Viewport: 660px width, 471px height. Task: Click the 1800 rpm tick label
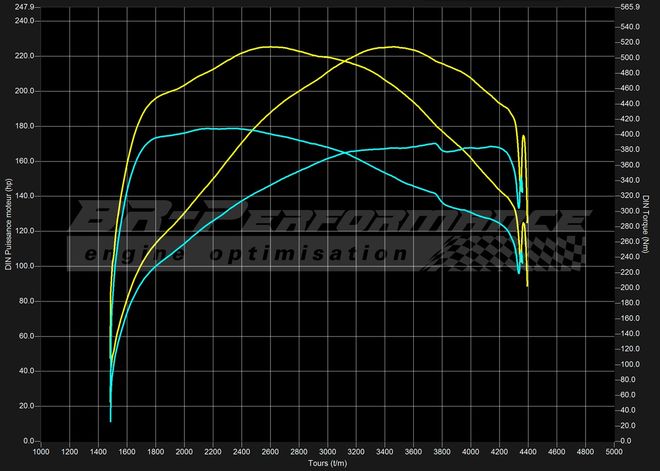tap(155, 452)
